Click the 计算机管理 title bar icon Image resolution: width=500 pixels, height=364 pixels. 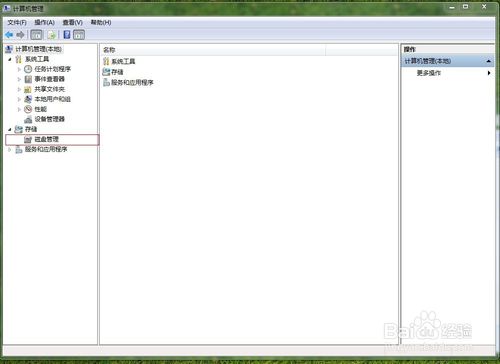pyautogui.click(x=7, y=8)
